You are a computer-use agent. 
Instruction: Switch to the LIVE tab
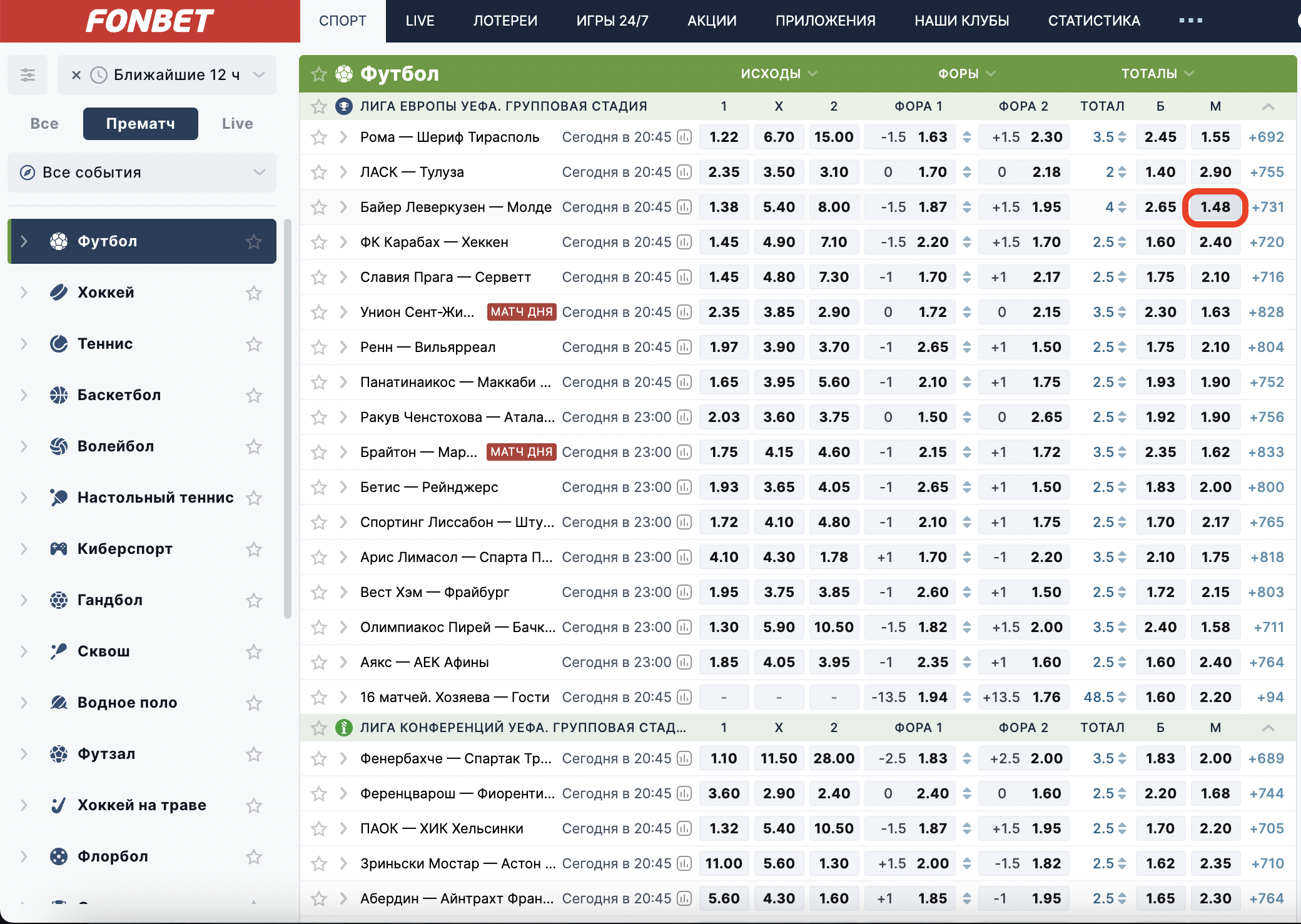point(420,21)
